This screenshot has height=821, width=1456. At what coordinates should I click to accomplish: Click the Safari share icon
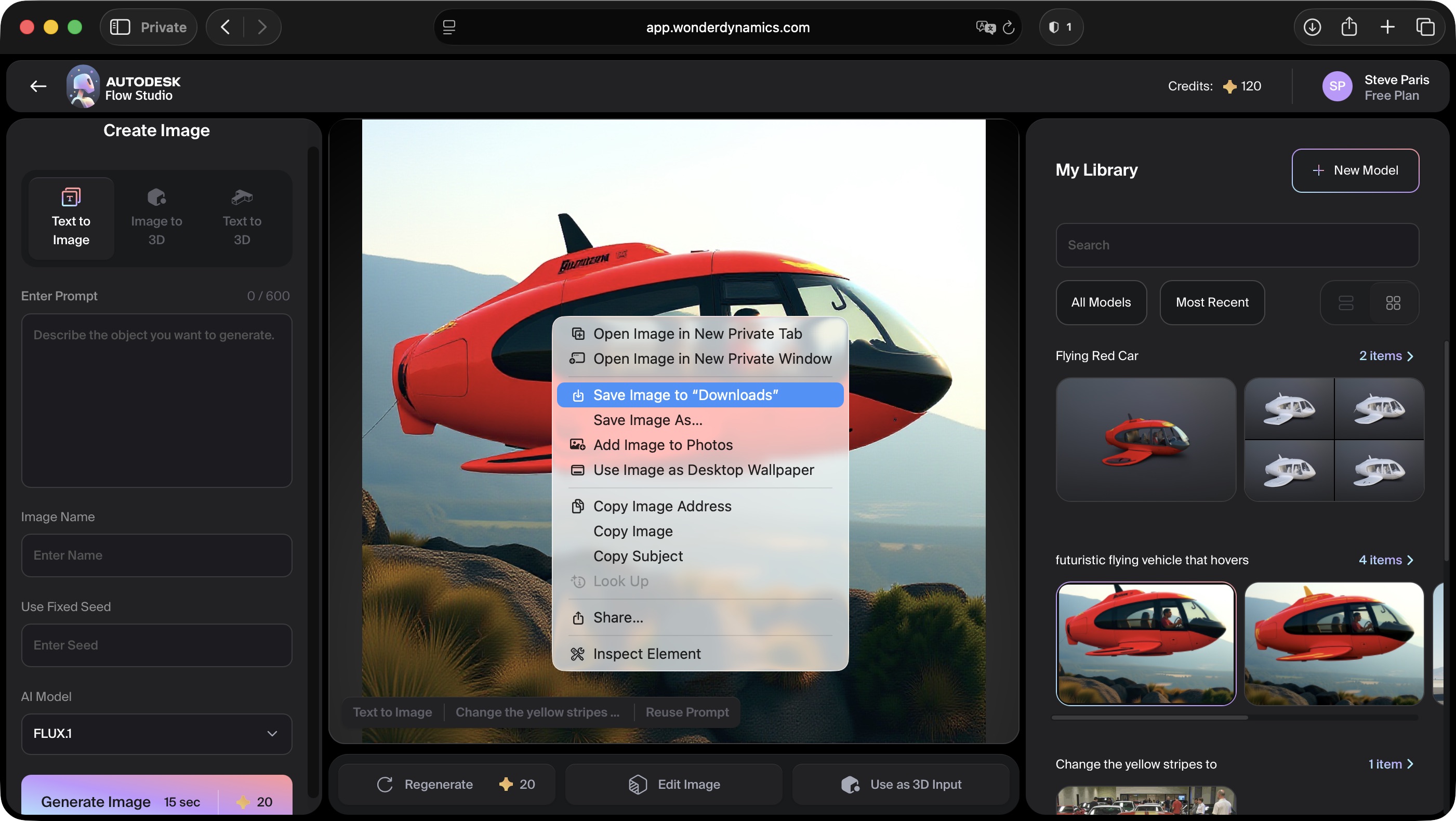[1349, 27]
